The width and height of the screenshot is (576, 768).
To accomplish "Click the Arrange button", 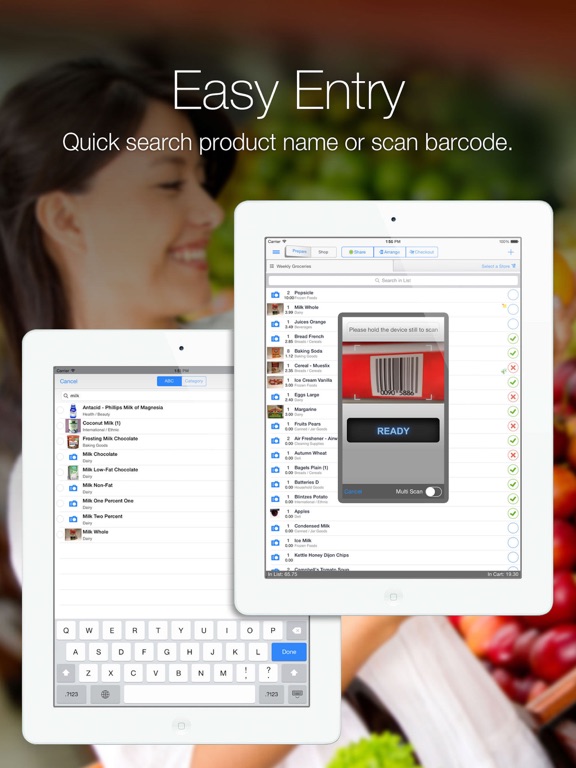I will [x=389, y=252].
